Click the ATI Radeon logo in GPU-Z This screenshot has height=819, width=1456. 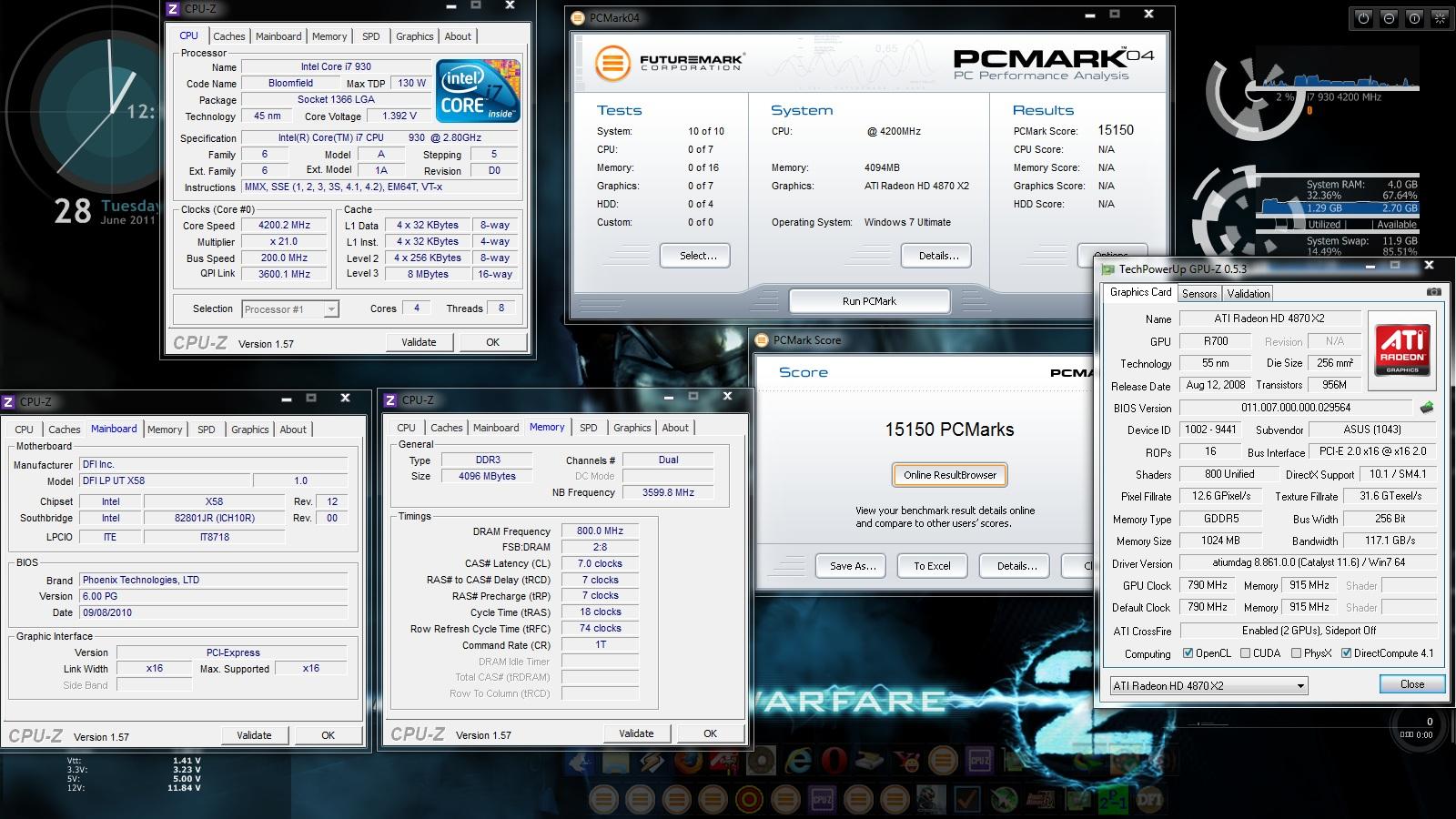[1402, 350]
